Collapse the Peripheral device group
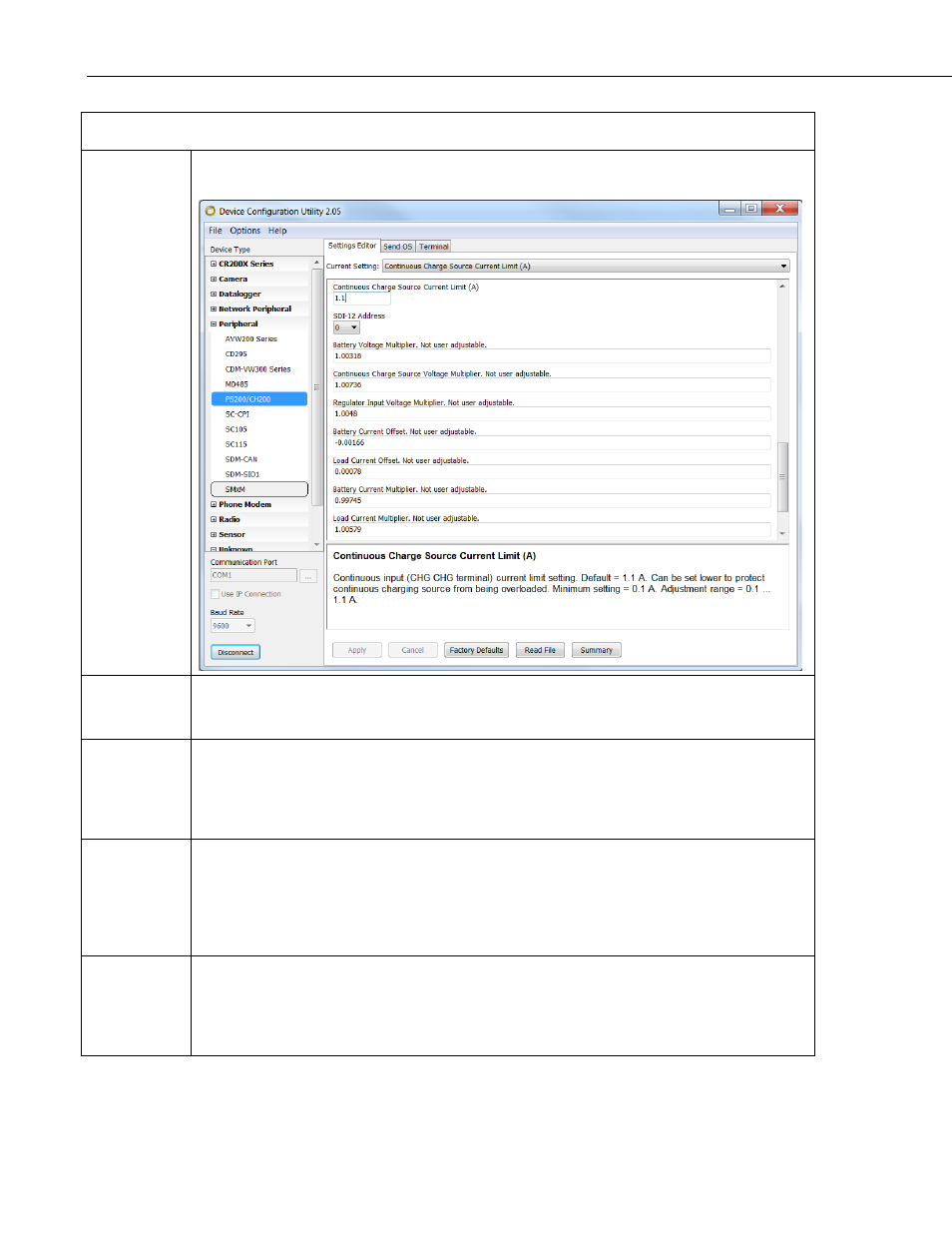This screenshot has width=952, height=1233. [x=214, y=323]
